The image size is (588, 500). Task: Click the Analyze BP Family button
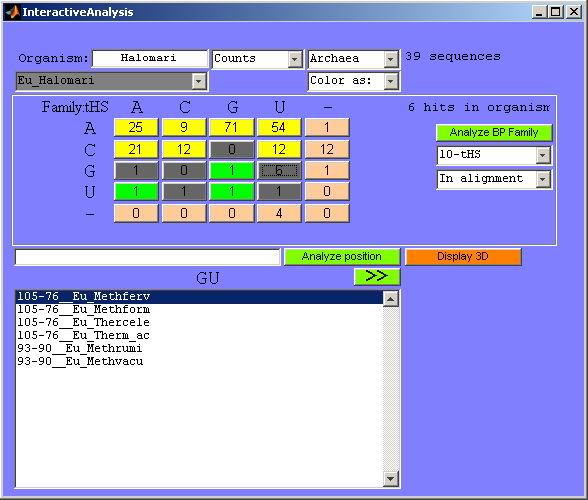pos(494,132)
